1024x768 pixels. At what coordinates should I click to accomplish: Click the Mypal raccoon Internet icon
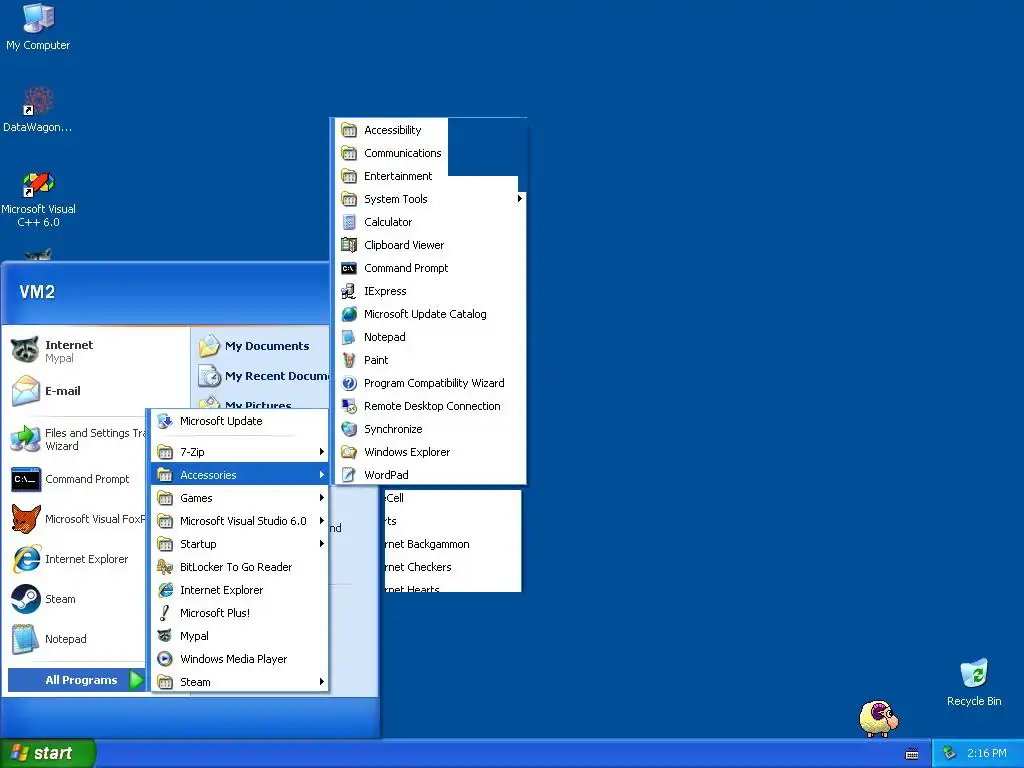[x=25, y=351]
